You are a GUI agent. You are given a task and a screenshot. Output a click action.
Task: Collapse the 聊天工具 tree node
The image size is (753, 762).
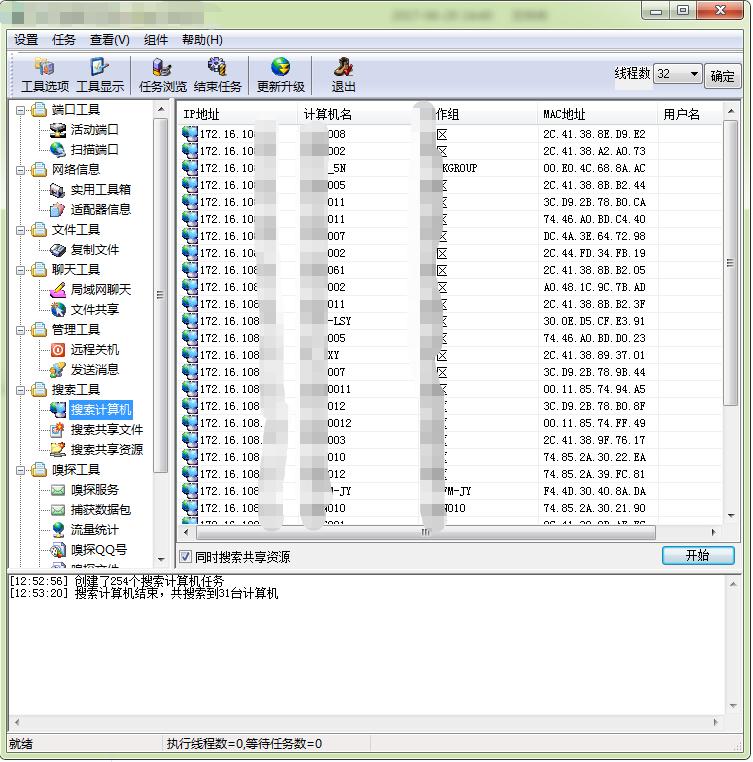(x=20, y=270)
